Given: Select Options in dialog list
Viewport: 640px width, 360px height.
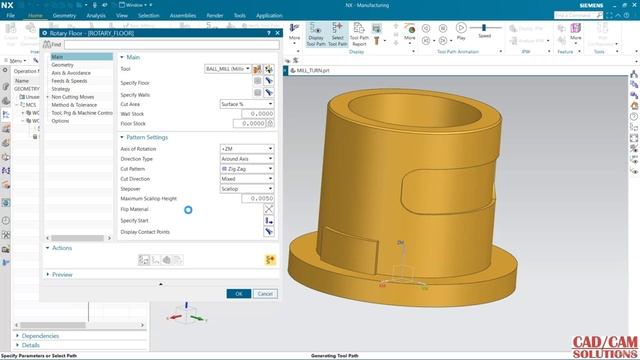Looking at the screenshot, I should click(60, 121).
